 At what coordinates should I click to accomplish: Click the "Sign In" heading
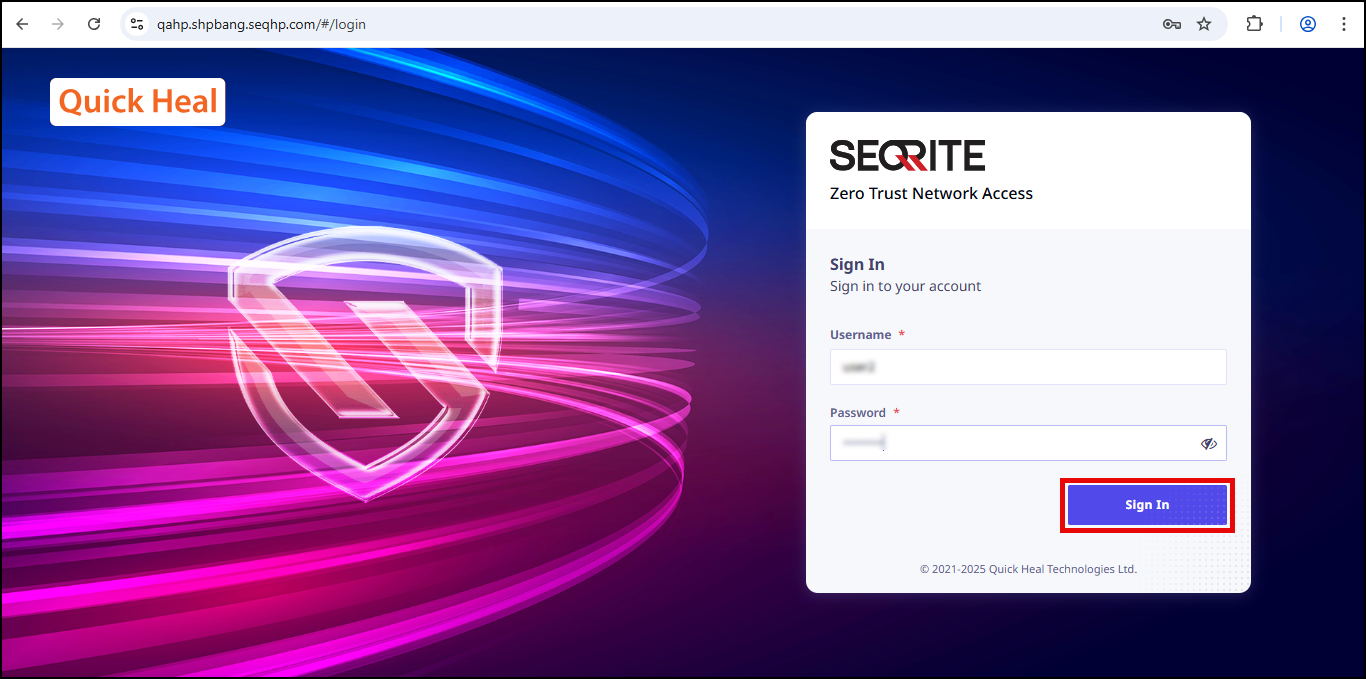(857, 265)
